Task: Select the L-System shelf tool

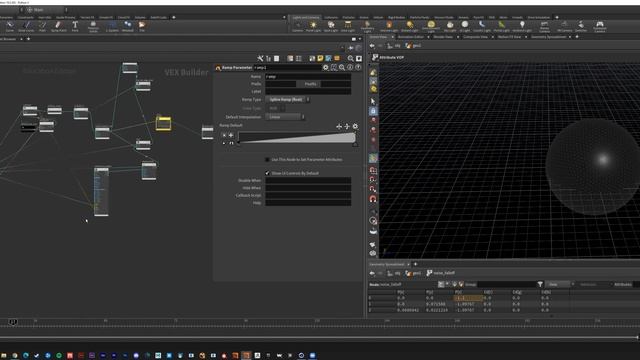Action: (x=112, y=27)
